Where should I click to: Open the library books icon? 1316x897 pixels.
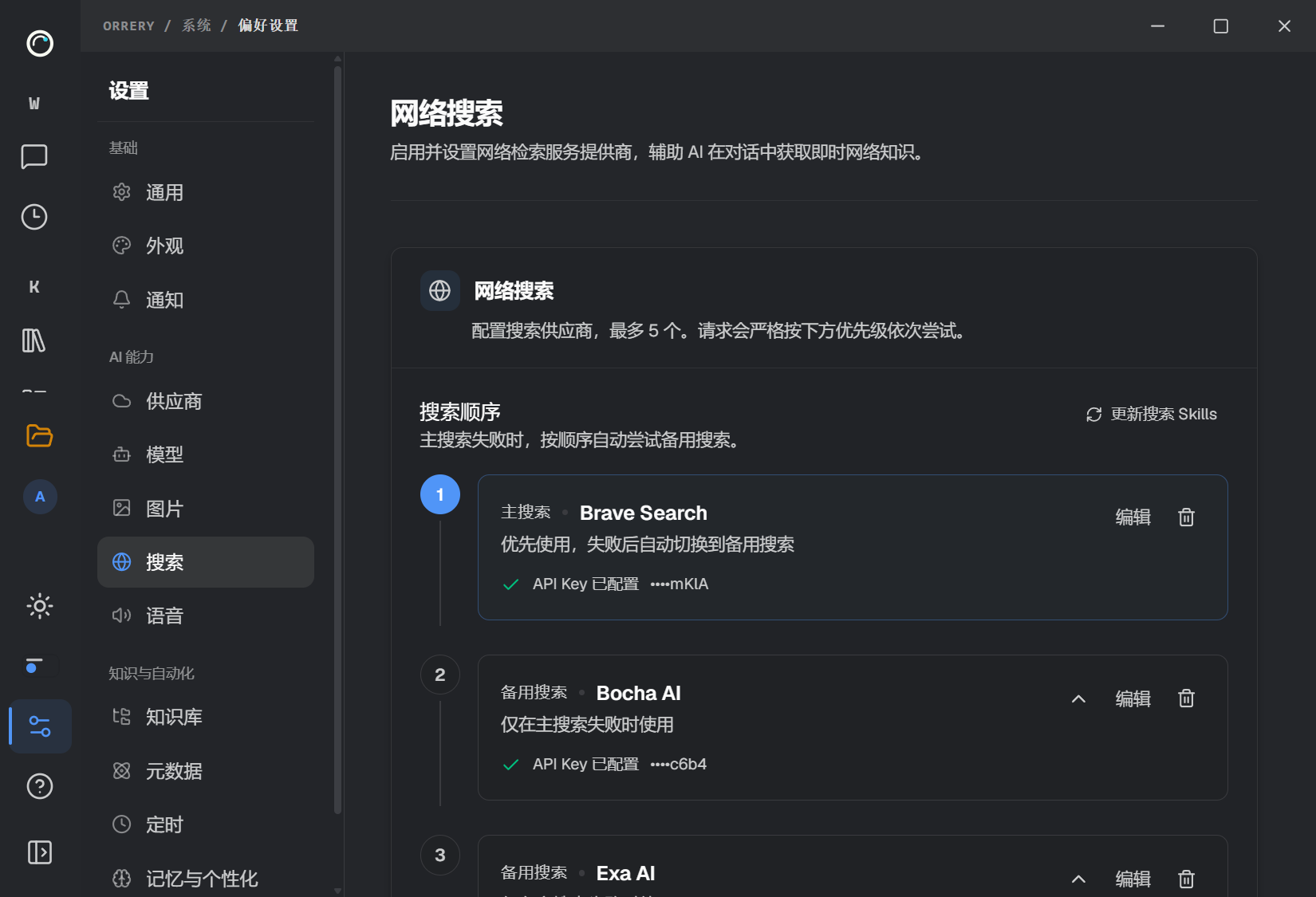point(34,340)
